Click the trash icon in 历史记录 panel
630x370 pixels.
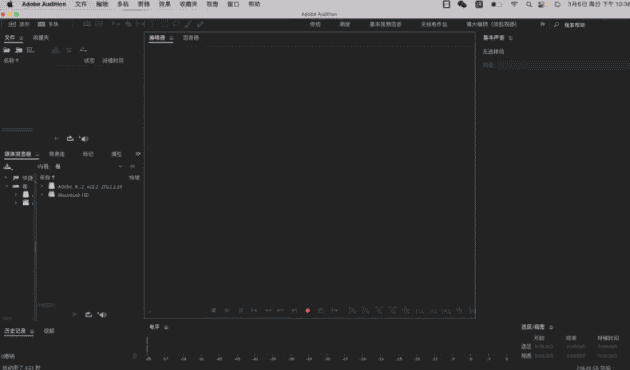click(x=135, y=356)
